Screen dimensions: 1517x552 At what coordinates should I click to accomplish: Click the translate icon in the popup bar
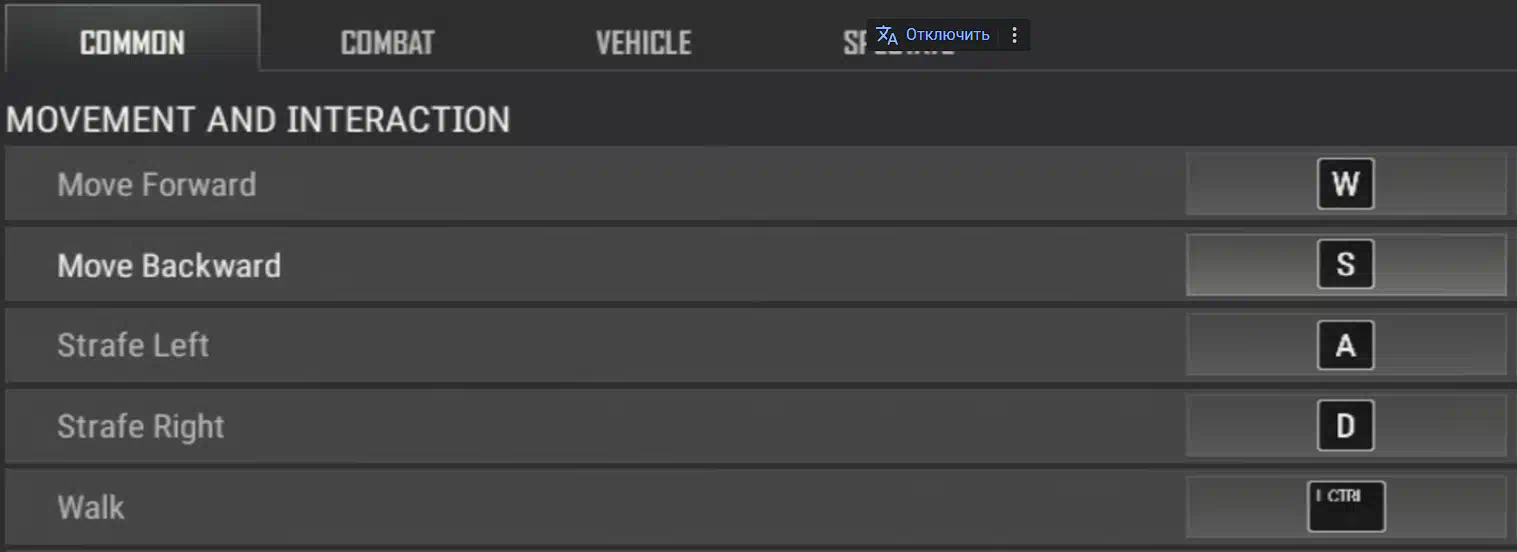click(x=886, y=35)
